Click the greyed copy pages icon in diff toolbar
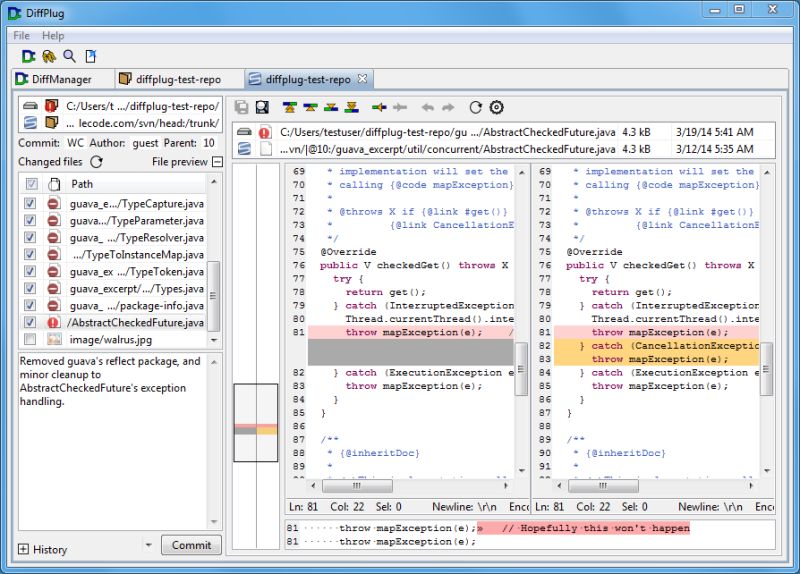 241,107
